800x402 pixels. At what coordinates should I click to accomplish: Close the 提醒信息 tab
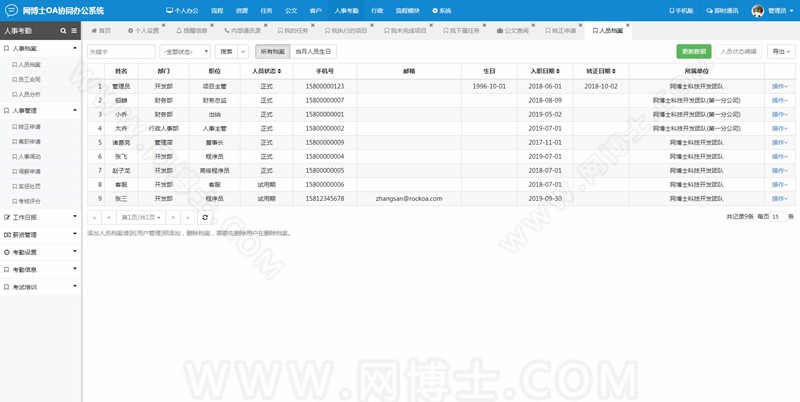[x=212, y=25]
